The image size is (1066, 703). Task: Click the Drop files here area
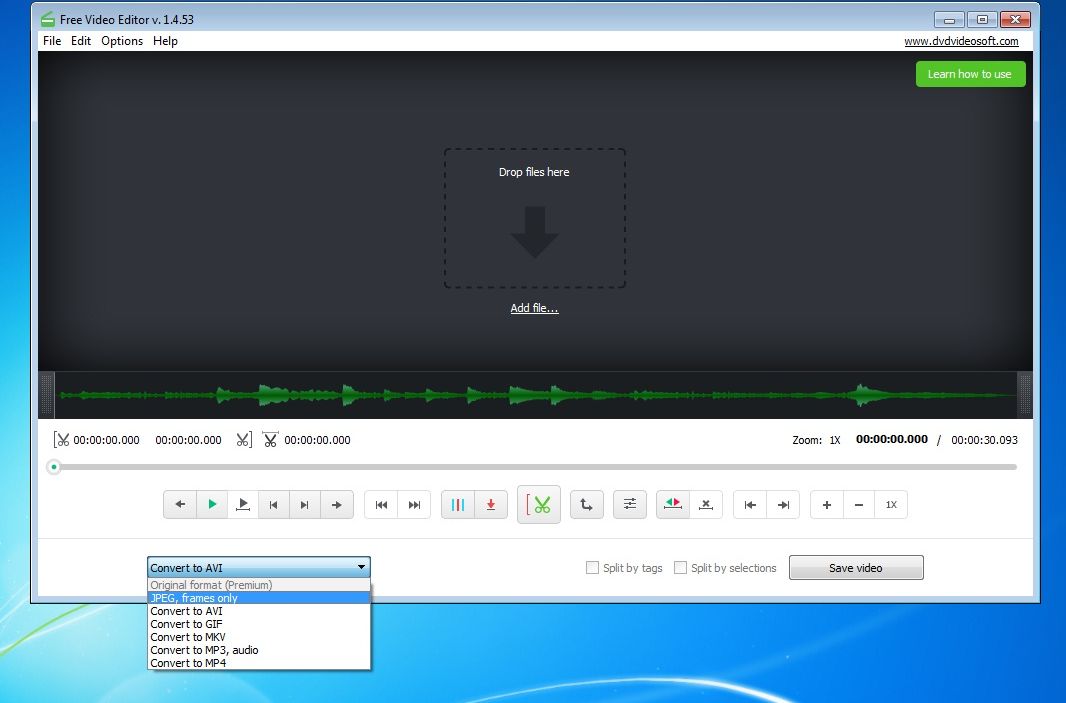coord(534,218)
